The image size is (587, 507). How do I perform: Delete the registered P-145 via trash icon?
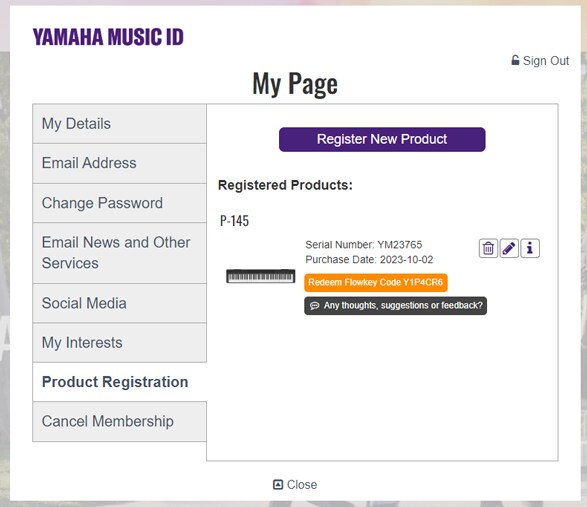488,248
